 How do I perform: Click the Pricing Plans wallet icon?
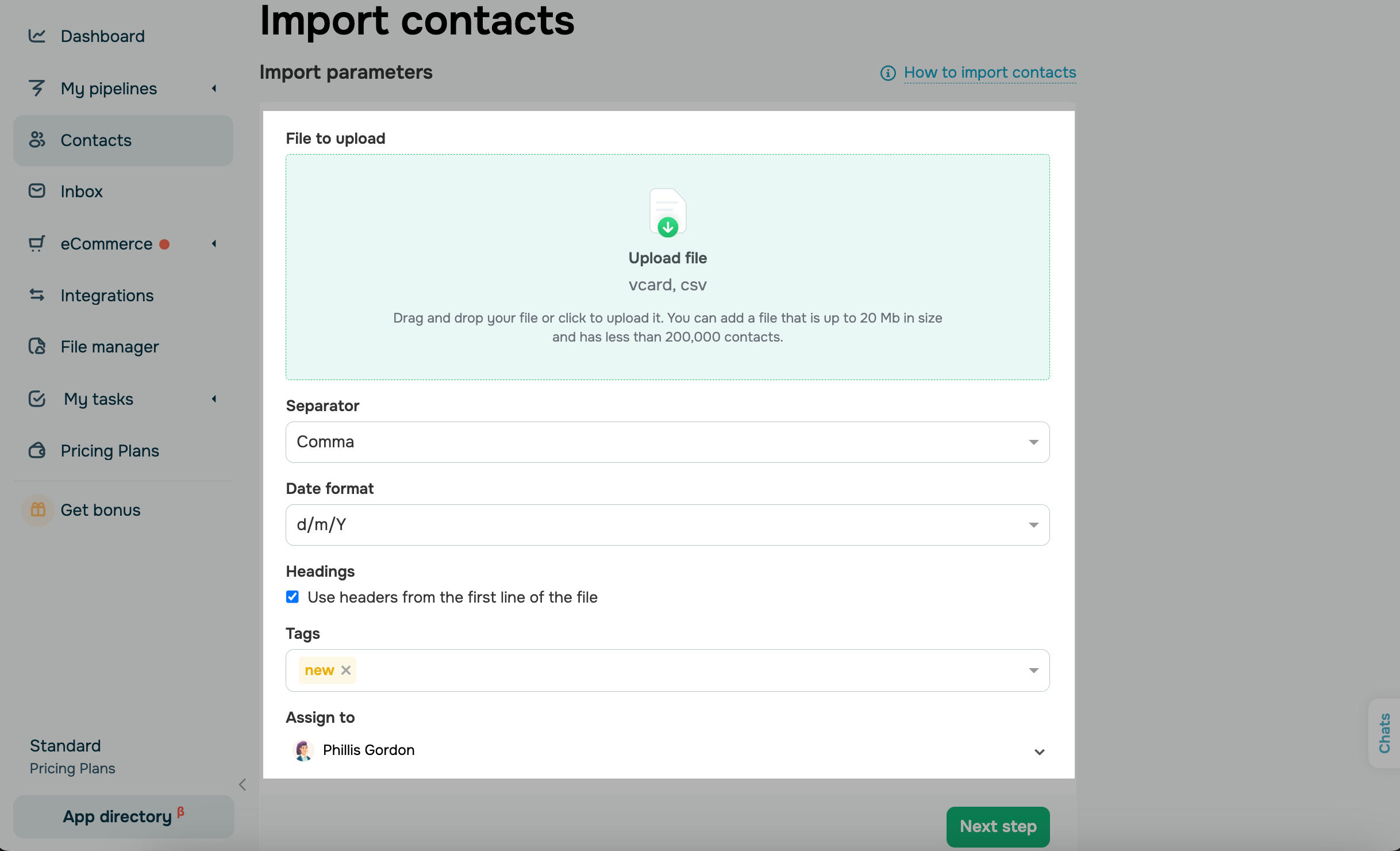click(x=37, y=450)
